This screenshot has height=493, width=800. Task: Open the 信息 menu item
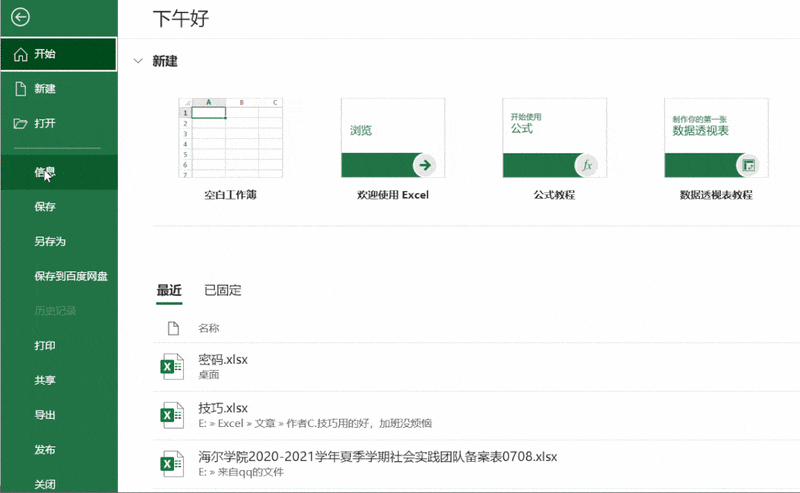pyautogui.click(x=59, y=172)
